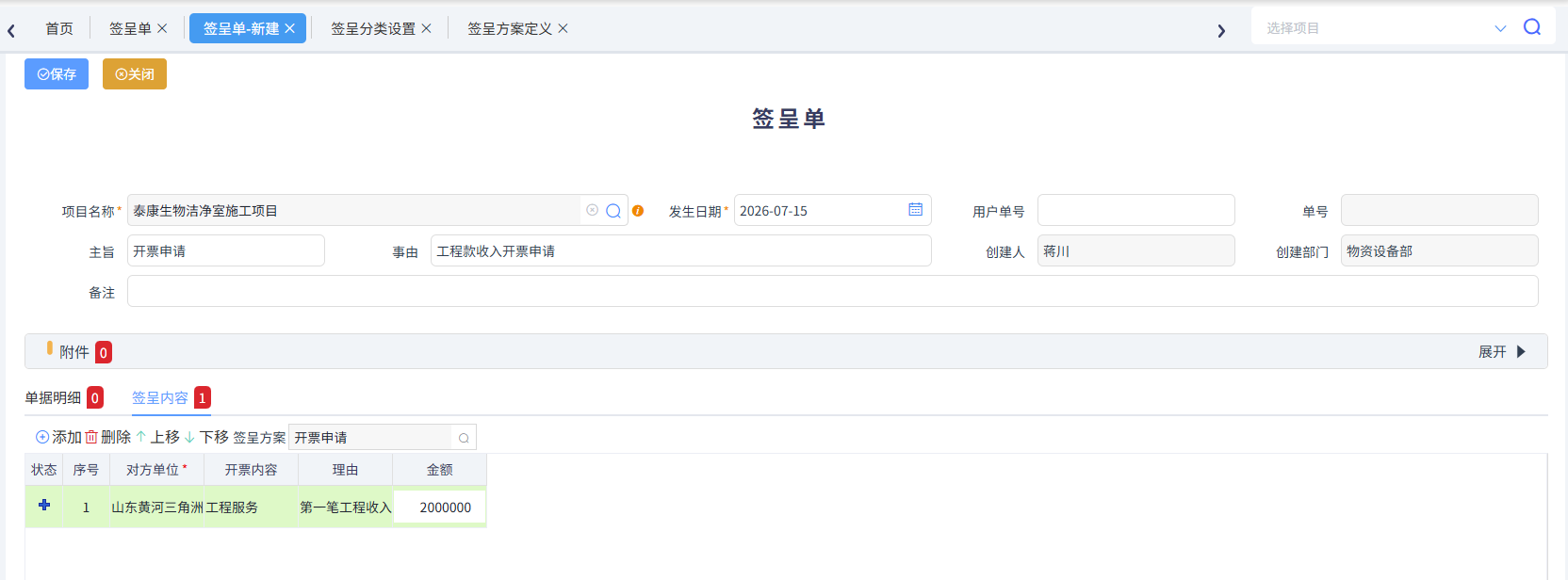1568x580 pixels.
Task: Open the 选择项目 dropdown
Action: point(1500,28)
